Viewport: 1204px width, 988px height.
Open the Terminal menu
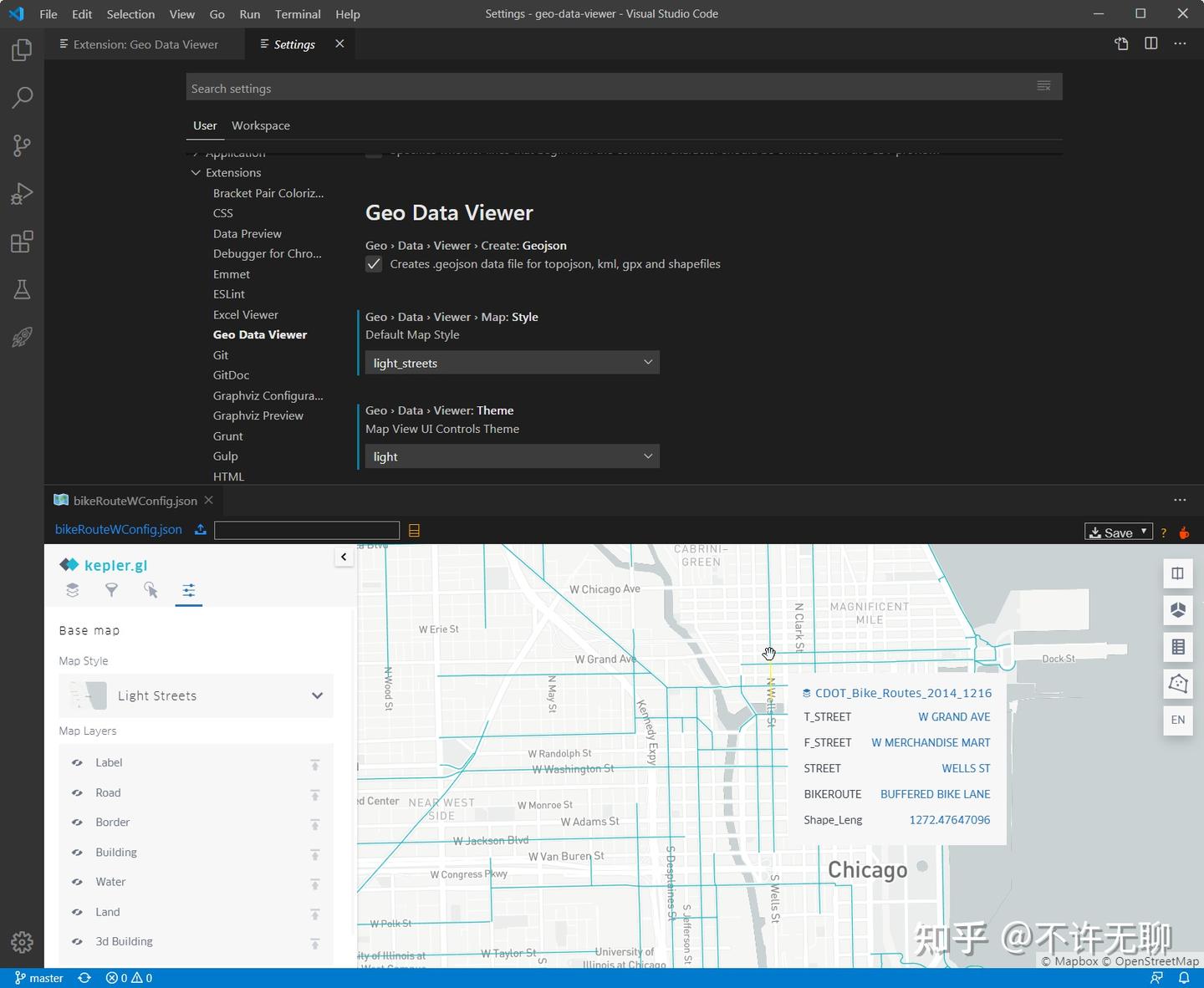point(298,14)
